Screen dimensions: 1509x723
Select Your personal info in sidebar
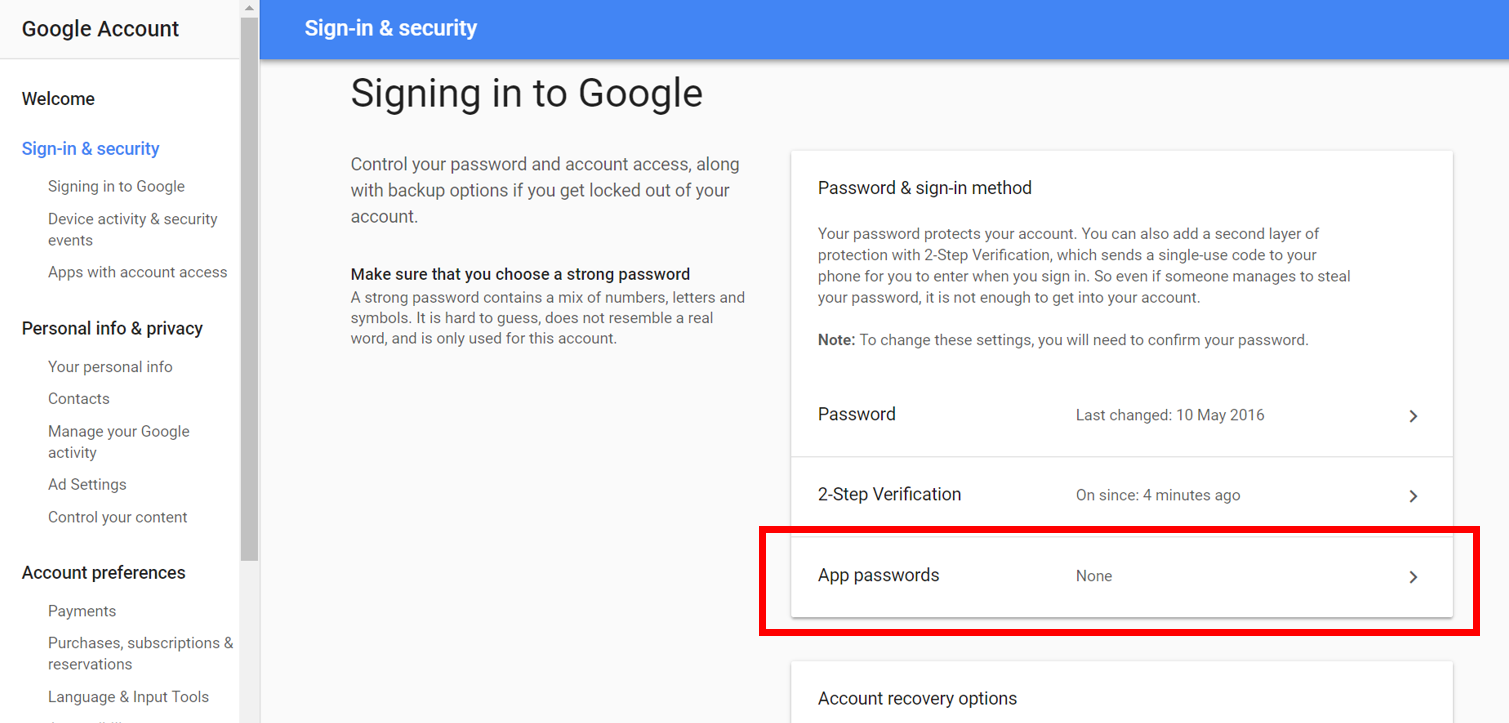point(110,367)
